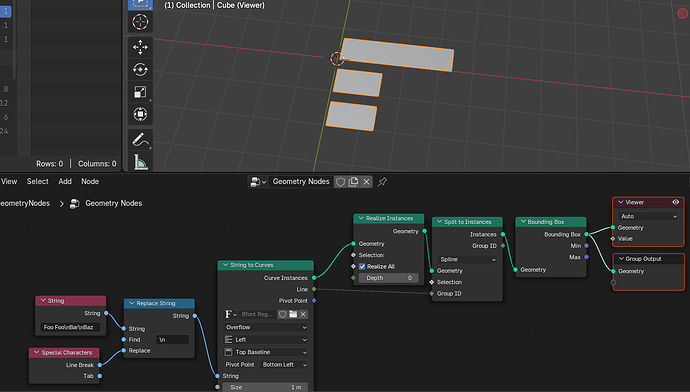The width and height of the screenshot is (690, 392).
Task: Click the Depth value field
Action: 388,278
